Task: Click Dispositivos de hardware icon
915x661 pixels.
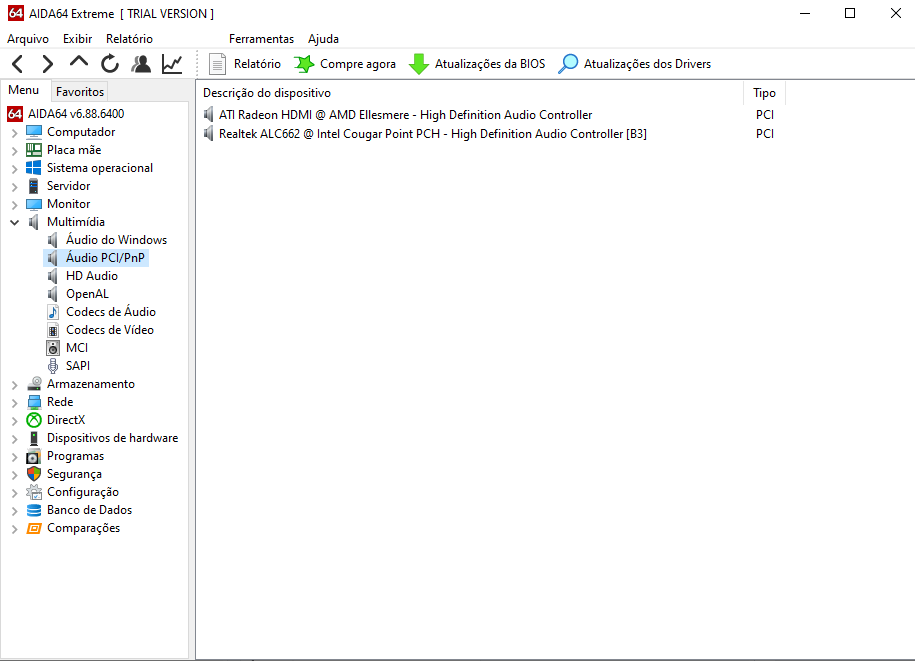Action: 34,438
